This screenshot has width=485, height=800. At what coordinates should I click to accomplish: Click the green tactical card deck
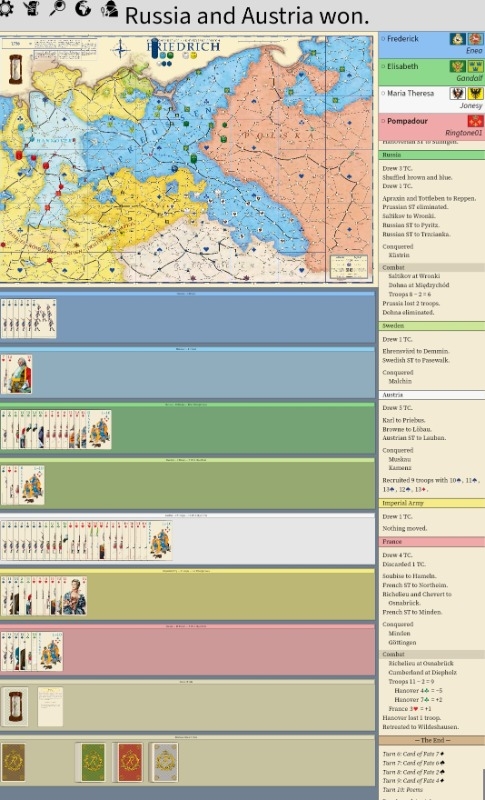[x=93, y=762]
